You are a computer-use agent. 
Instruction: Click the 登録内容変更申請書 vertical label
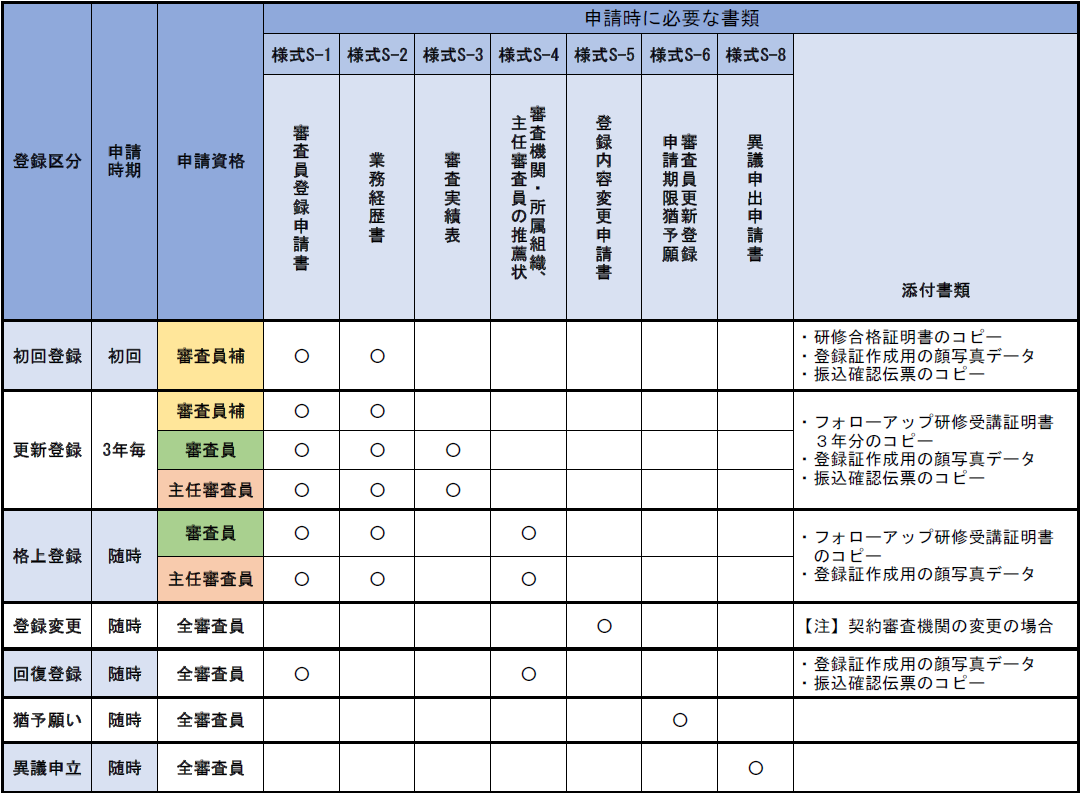(x=604, y=198)
